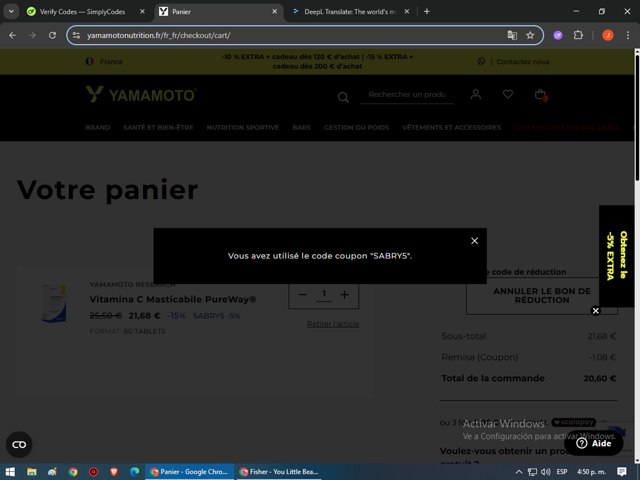Image resolution: width=640 pixels, height=480 pixels.
Task: Close the Obtenez le -5% EXTRA side banner
Action: coord(596,311)
